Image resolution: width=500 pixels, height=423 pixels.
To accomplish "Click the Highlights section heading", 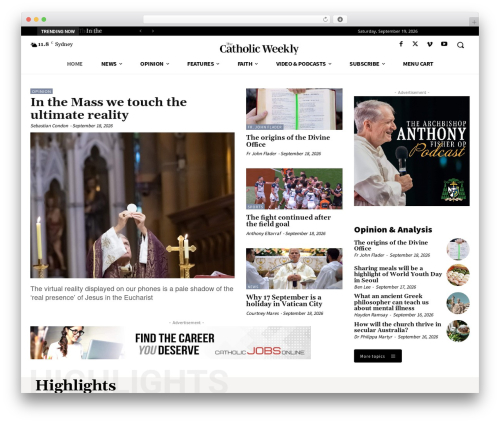I will (x=76, y=385).
